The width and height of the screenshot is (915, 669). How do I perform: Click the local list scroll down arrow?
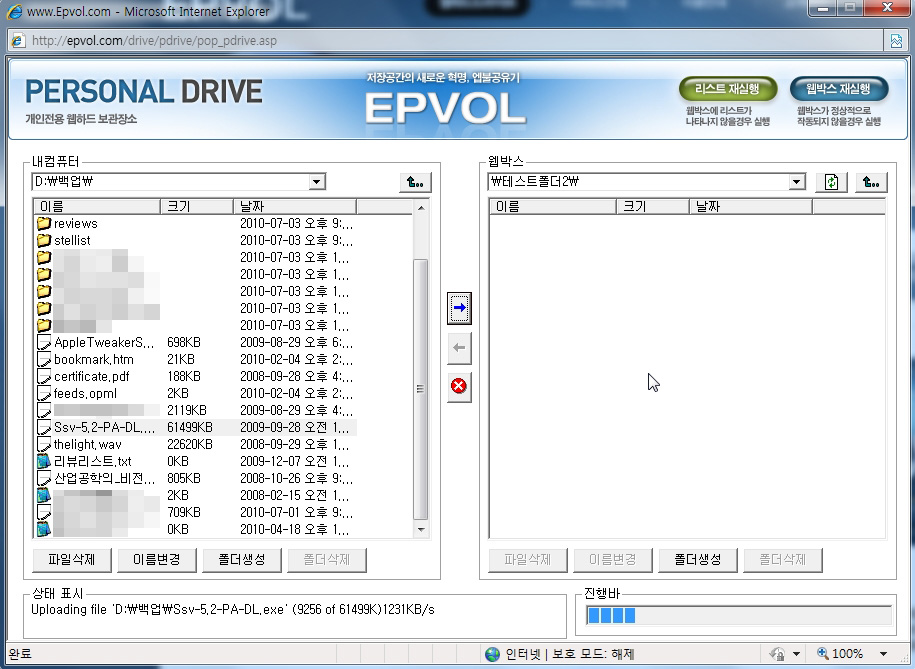421,529
